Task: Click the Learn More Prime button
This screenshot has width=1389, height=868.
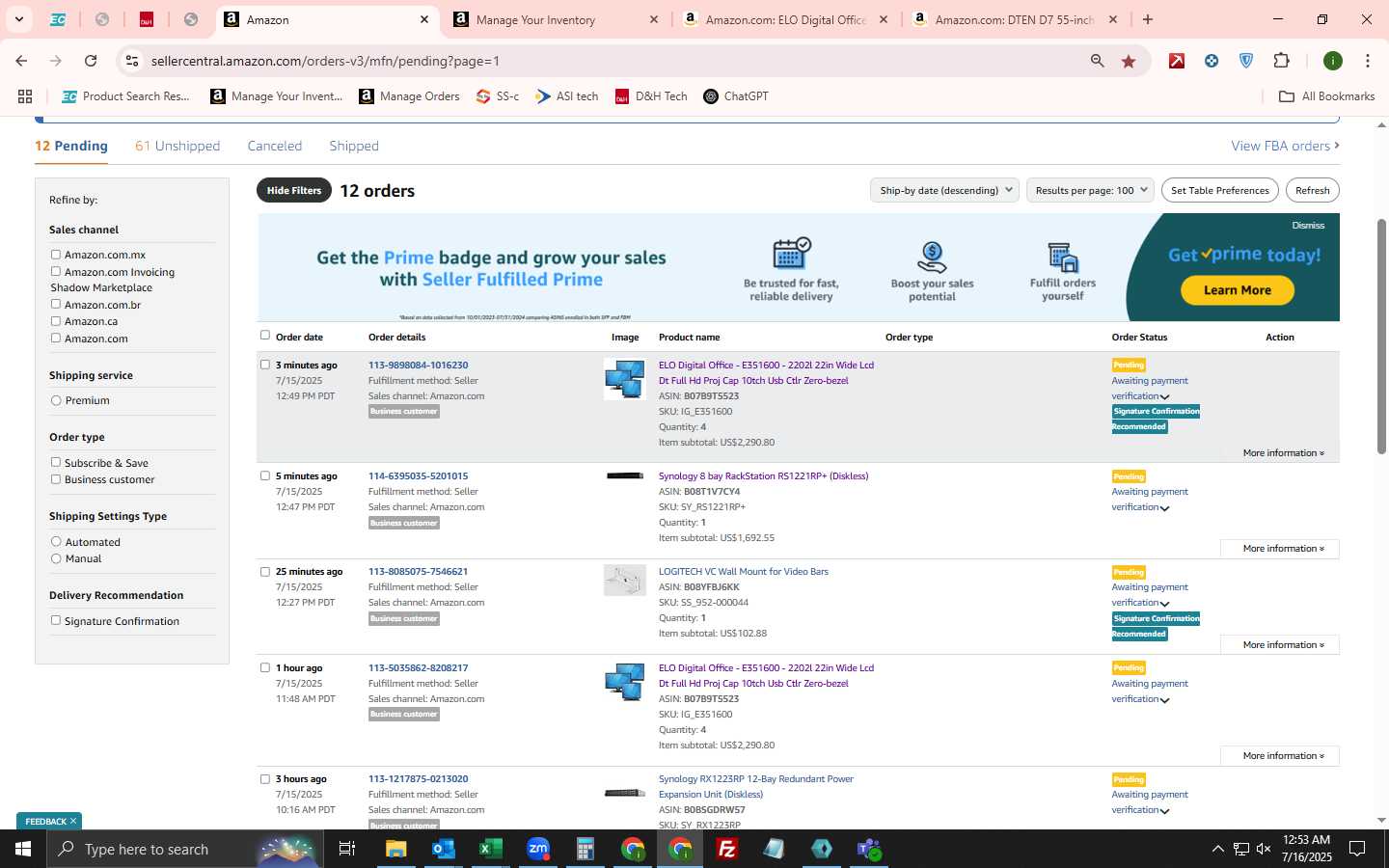Action: 1238,290
